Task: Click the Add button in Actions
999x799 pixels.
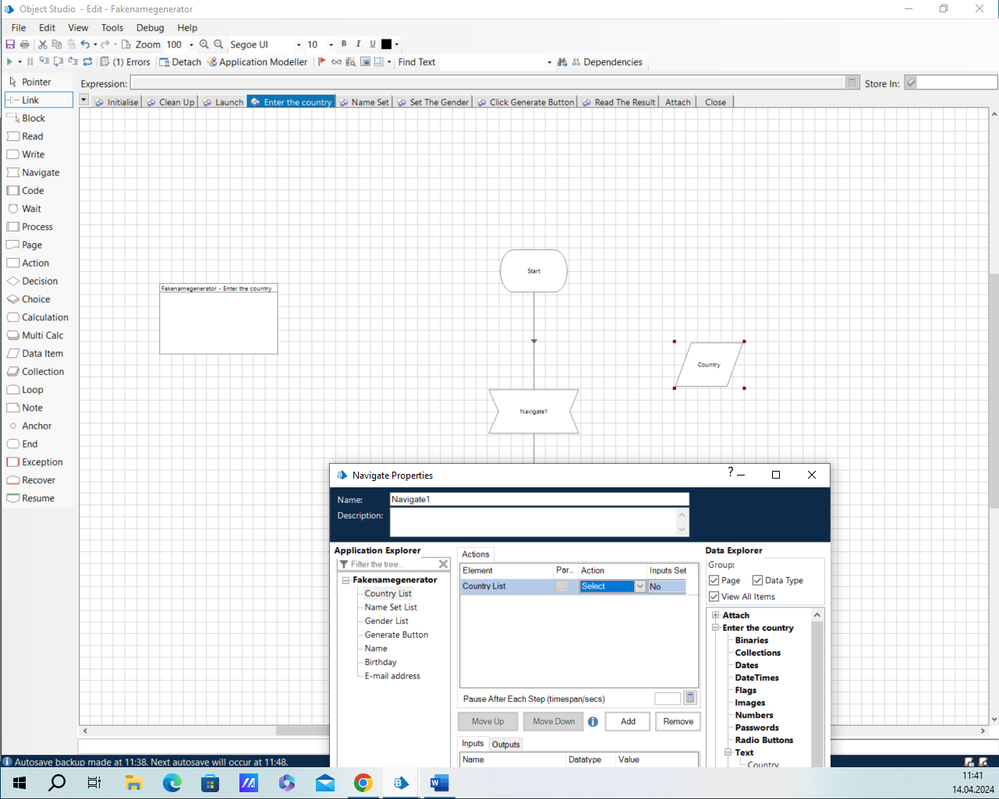Action: tap(627, 721)
